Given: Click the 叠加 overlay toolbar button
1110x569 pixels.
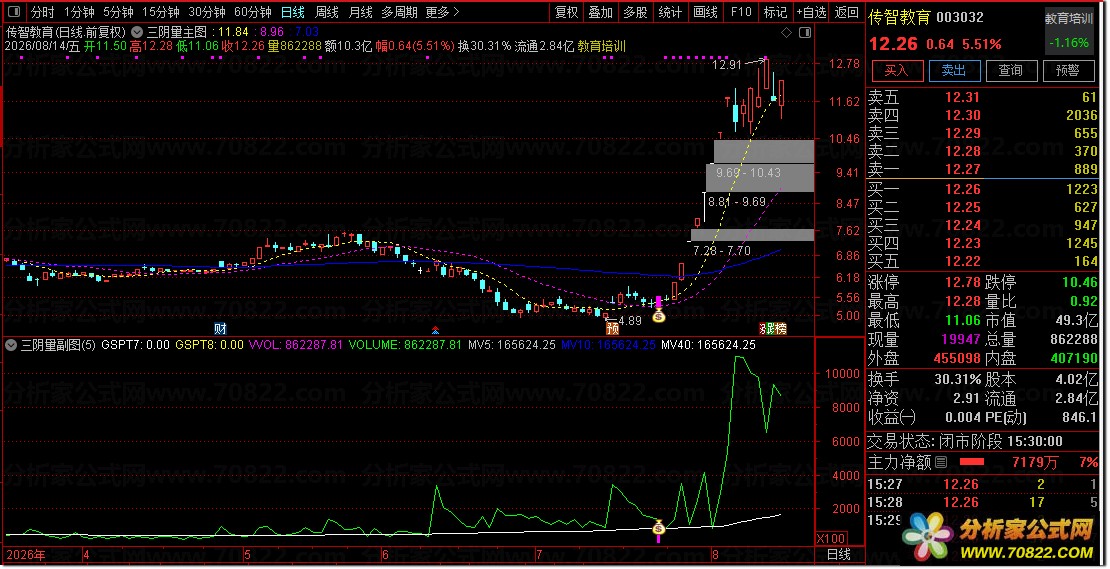Looking at the screenshot, I should pos(601,12).
